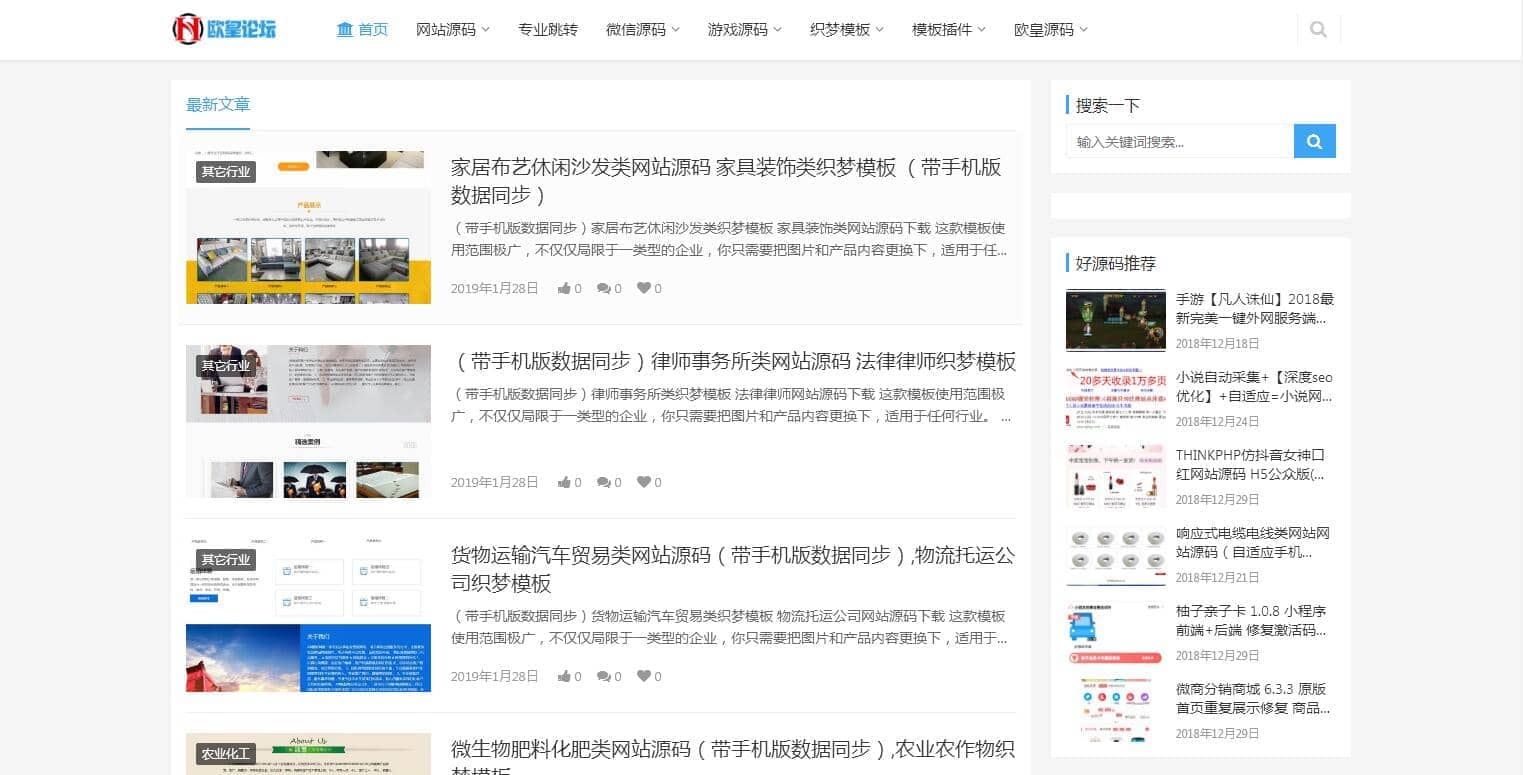Expand the 微信源码 dropdown menu
This screenshot has width=1523, height=775.
[643, 30]
